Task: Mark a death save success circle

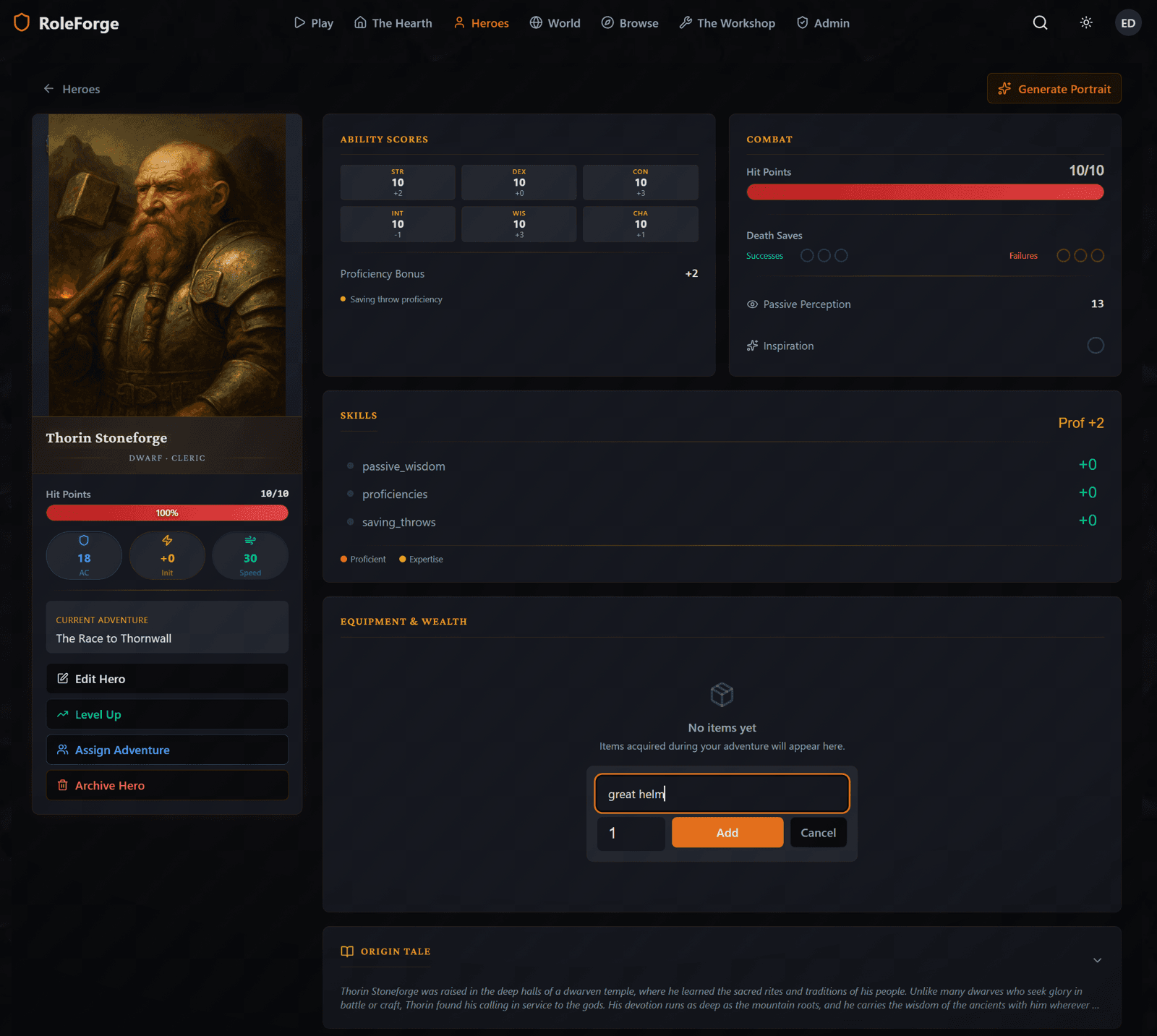Action: pos(807,255)
